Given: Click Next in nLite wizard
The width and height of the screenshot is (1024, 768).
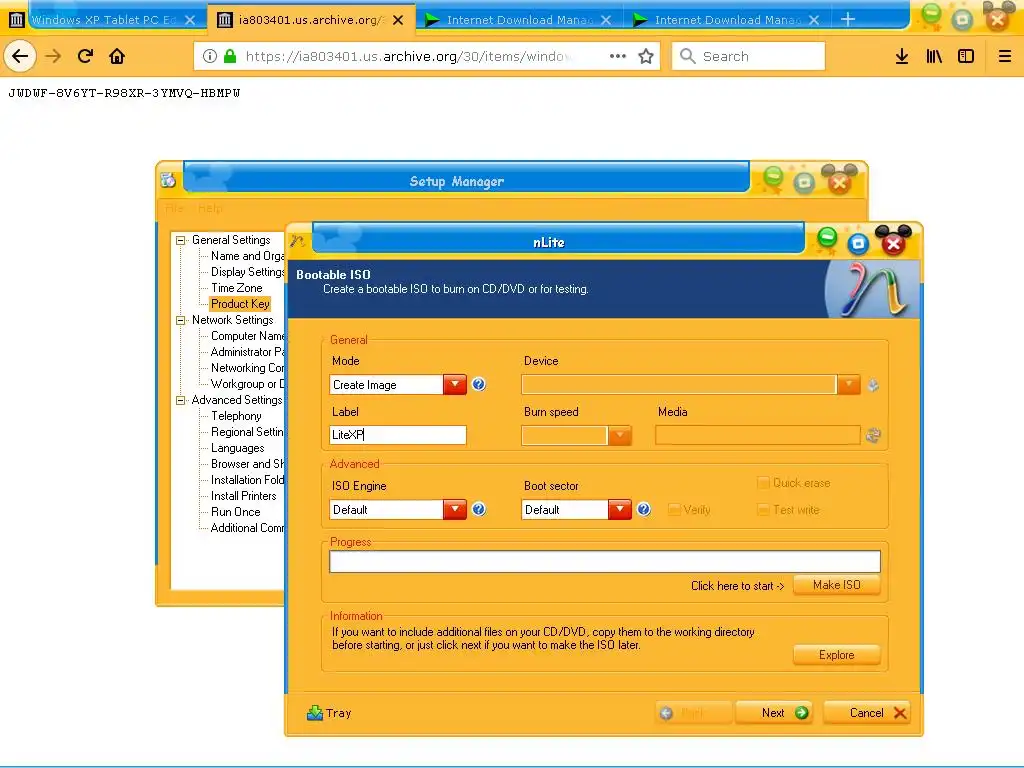Looking at the screenshot, I should pos(774,713).
